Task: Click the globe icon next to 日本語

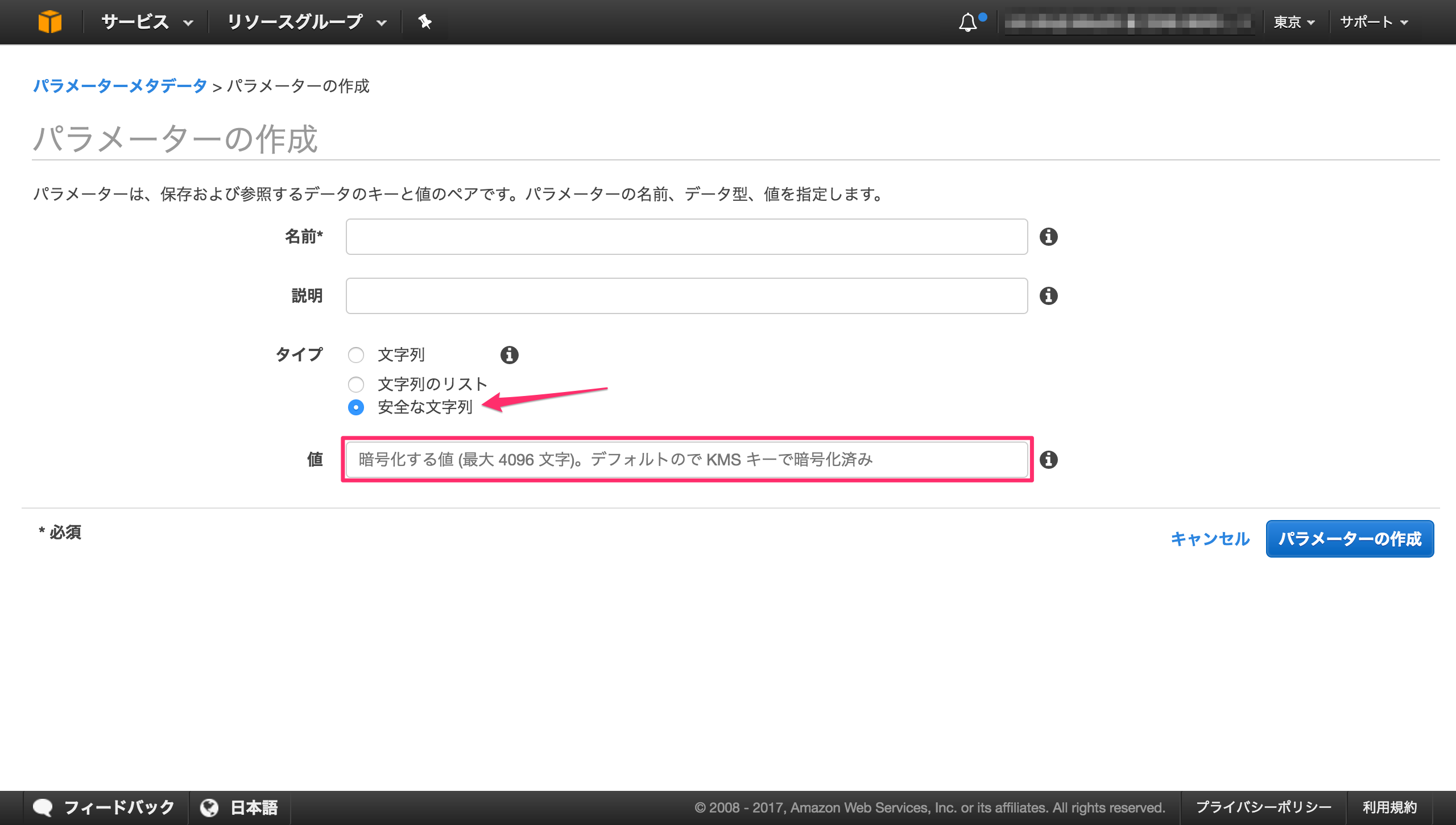Action: (x=210, y=807)
